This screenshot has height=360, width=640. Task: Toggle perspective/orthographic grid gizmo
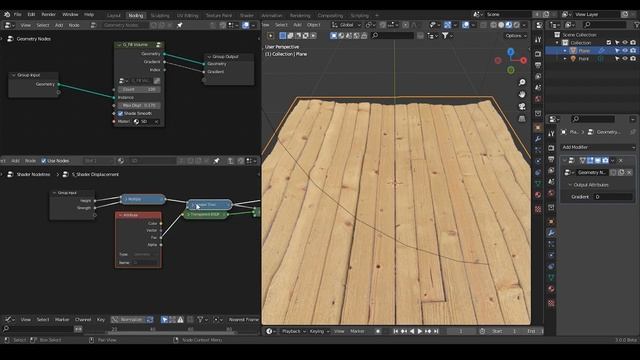point(522,119)
